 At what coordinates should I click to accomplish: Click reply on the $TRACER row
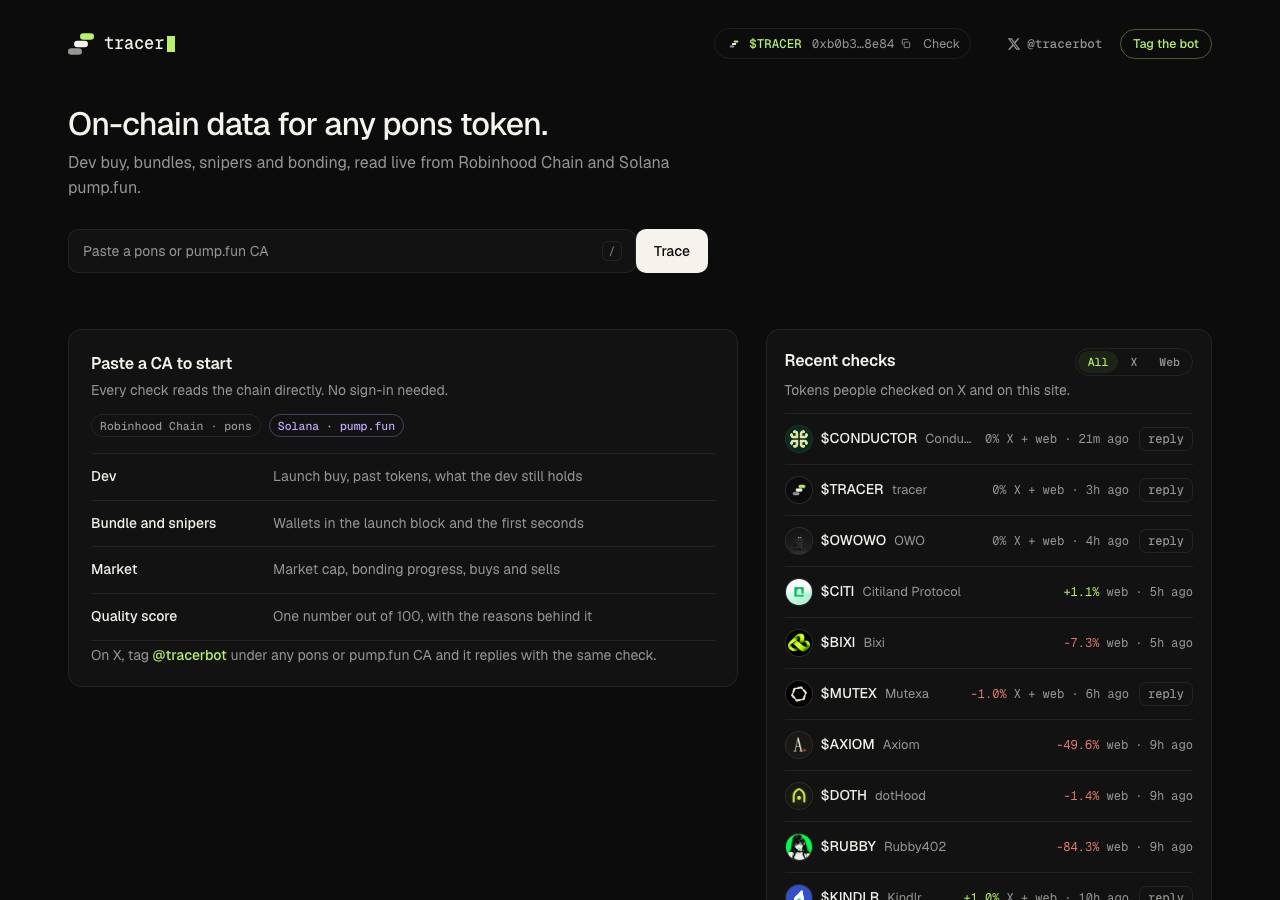pos(1166,490)
